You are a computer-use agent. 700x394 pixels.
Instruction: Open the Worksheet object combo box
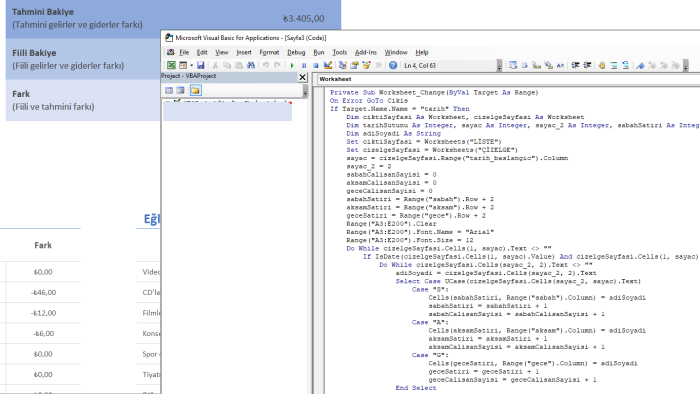pos(508,79)
